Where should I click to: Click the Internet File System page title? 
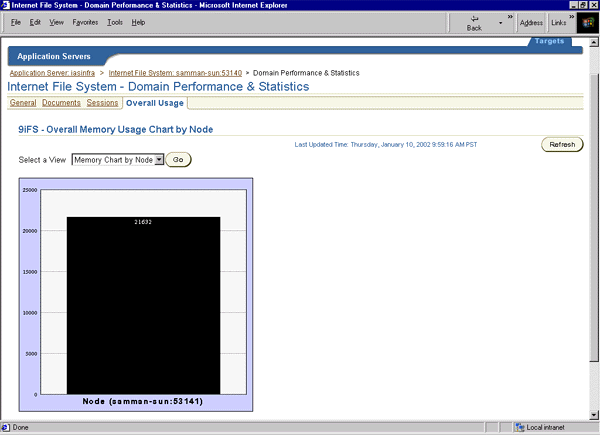click(x=158, y=86)
